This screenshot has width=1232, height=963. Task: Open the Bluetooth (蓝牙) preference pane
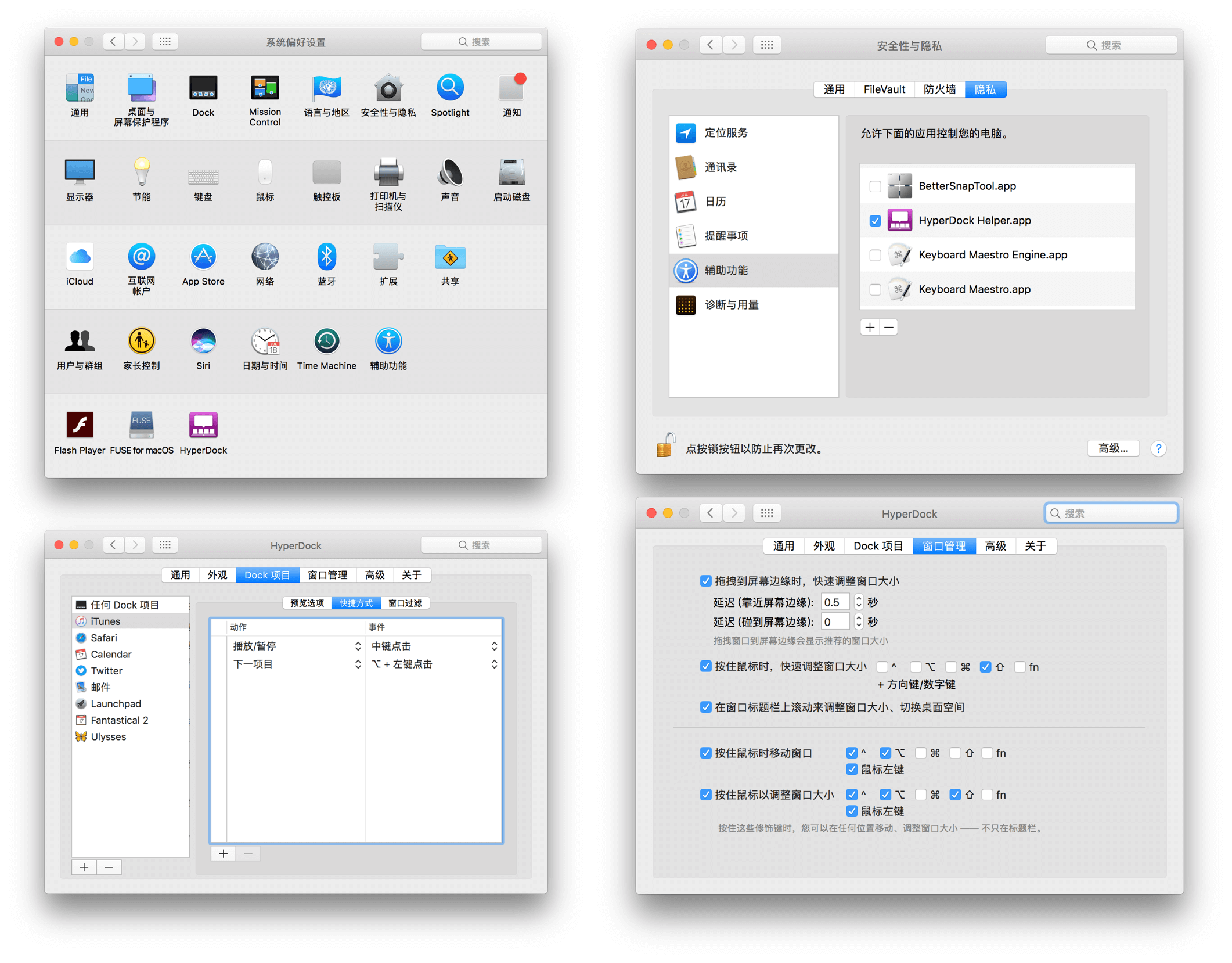pos(326,257)
